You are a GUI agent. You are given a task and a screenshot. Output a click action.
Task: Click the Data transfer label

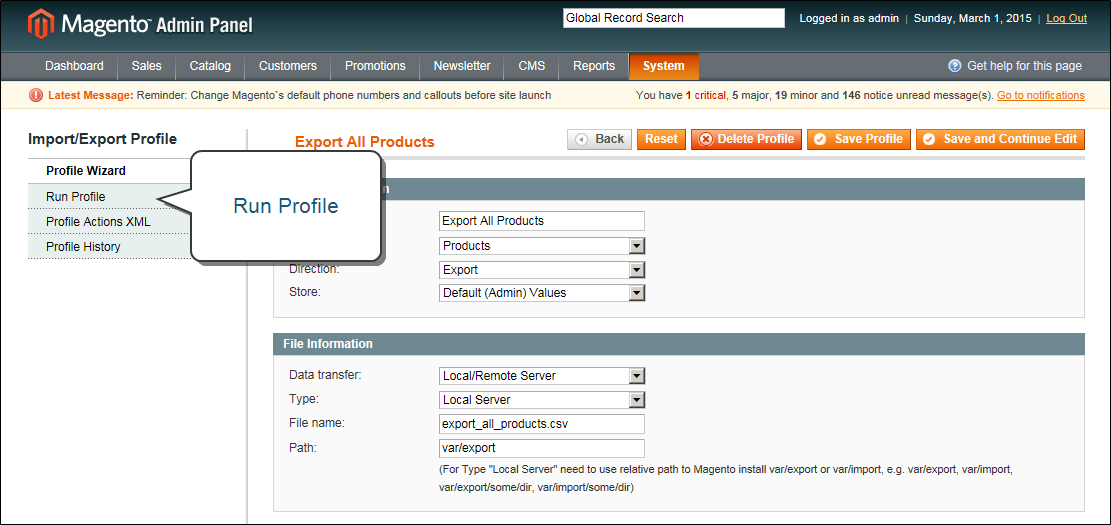point(325,374)
